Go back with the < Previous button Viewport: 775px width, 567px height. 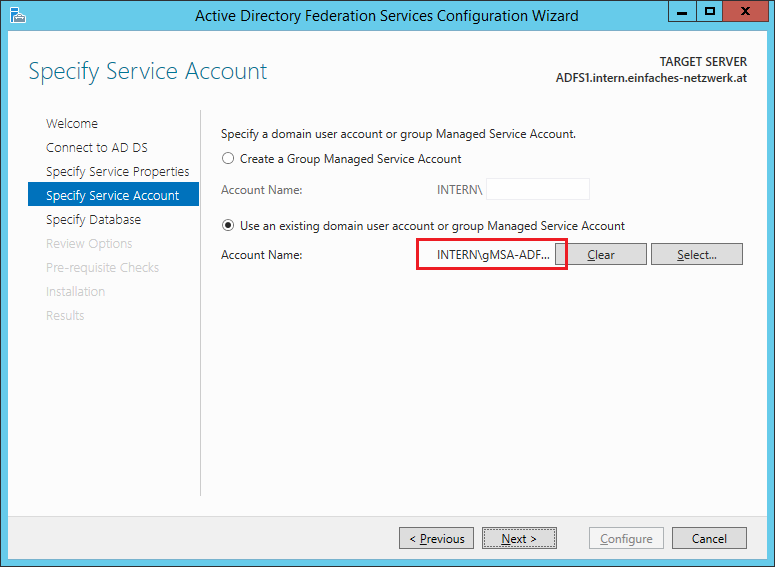pos(436,538)
